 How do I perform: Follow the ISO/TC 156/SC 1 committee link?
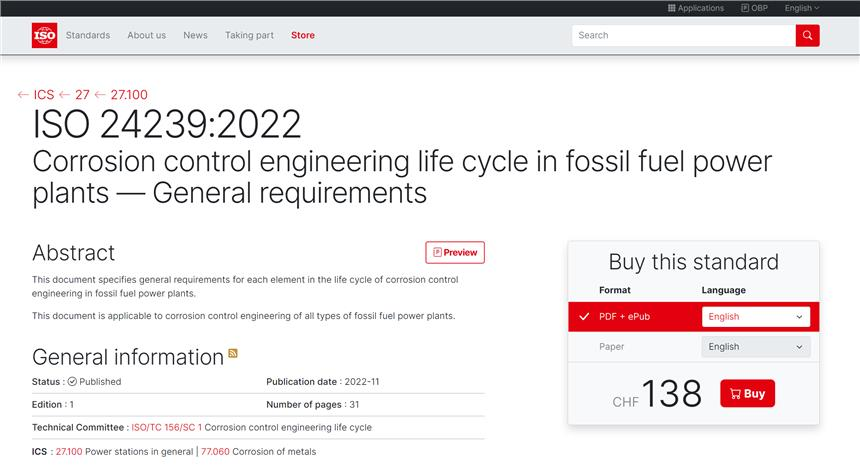167,427
